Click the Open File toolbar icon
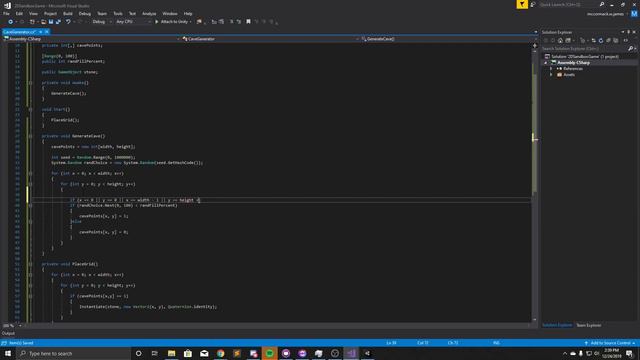640x360 pixels. 43,22
